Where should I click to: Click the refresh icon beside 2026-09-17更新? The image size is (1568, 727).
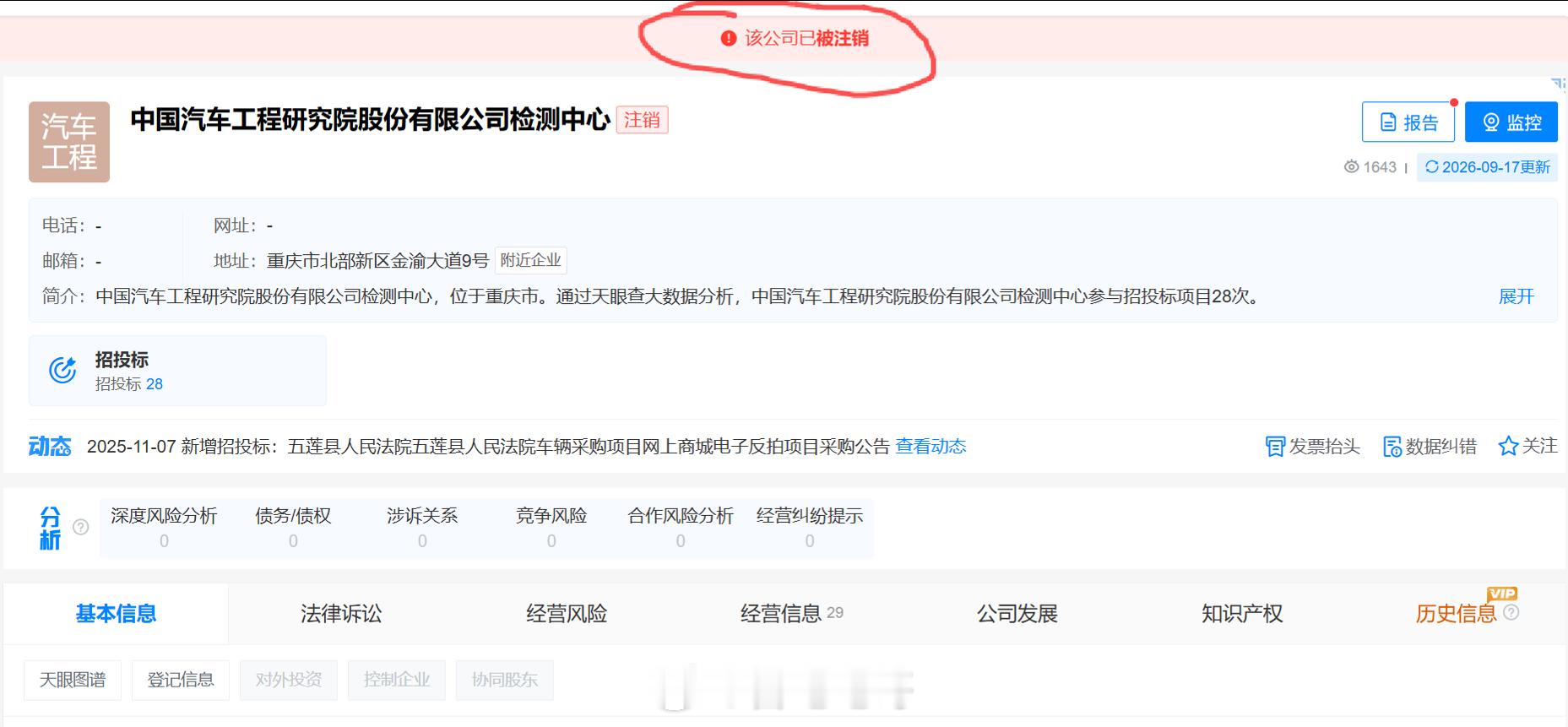click(x=1431, y=167)
